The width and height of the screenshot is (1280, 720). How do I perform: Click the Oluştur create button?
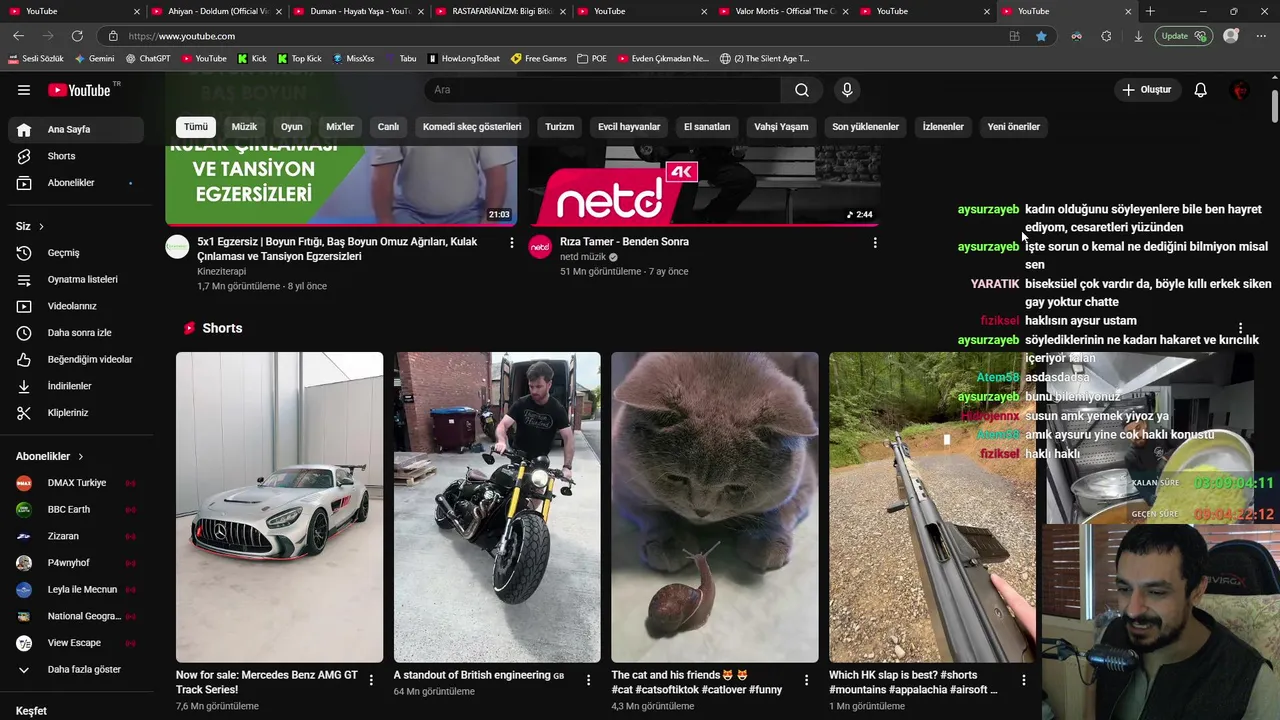(x=1146, y=90)
